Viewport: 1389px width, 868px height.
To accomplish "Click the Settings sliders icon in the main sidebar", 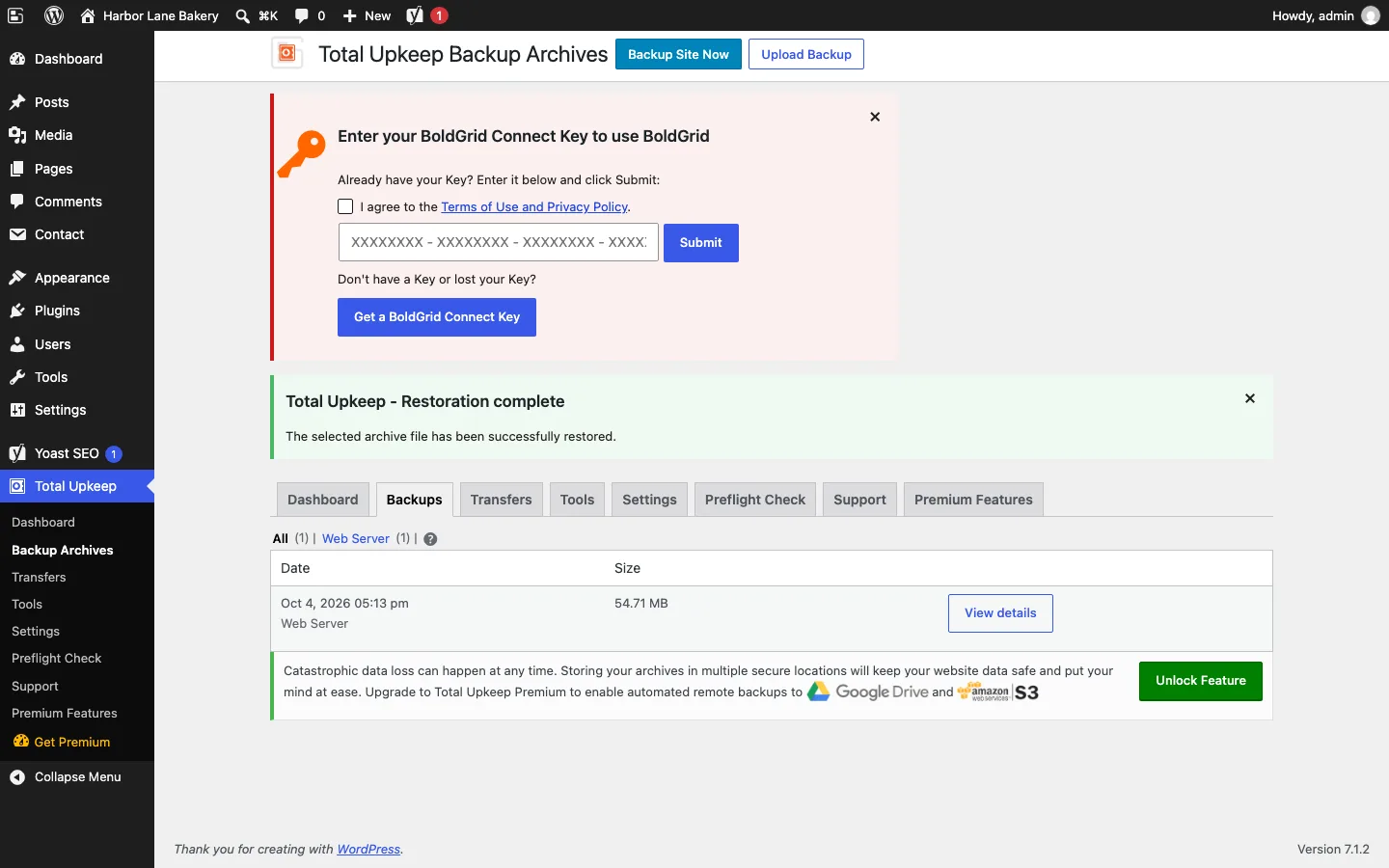I will [x=17, y=410].
